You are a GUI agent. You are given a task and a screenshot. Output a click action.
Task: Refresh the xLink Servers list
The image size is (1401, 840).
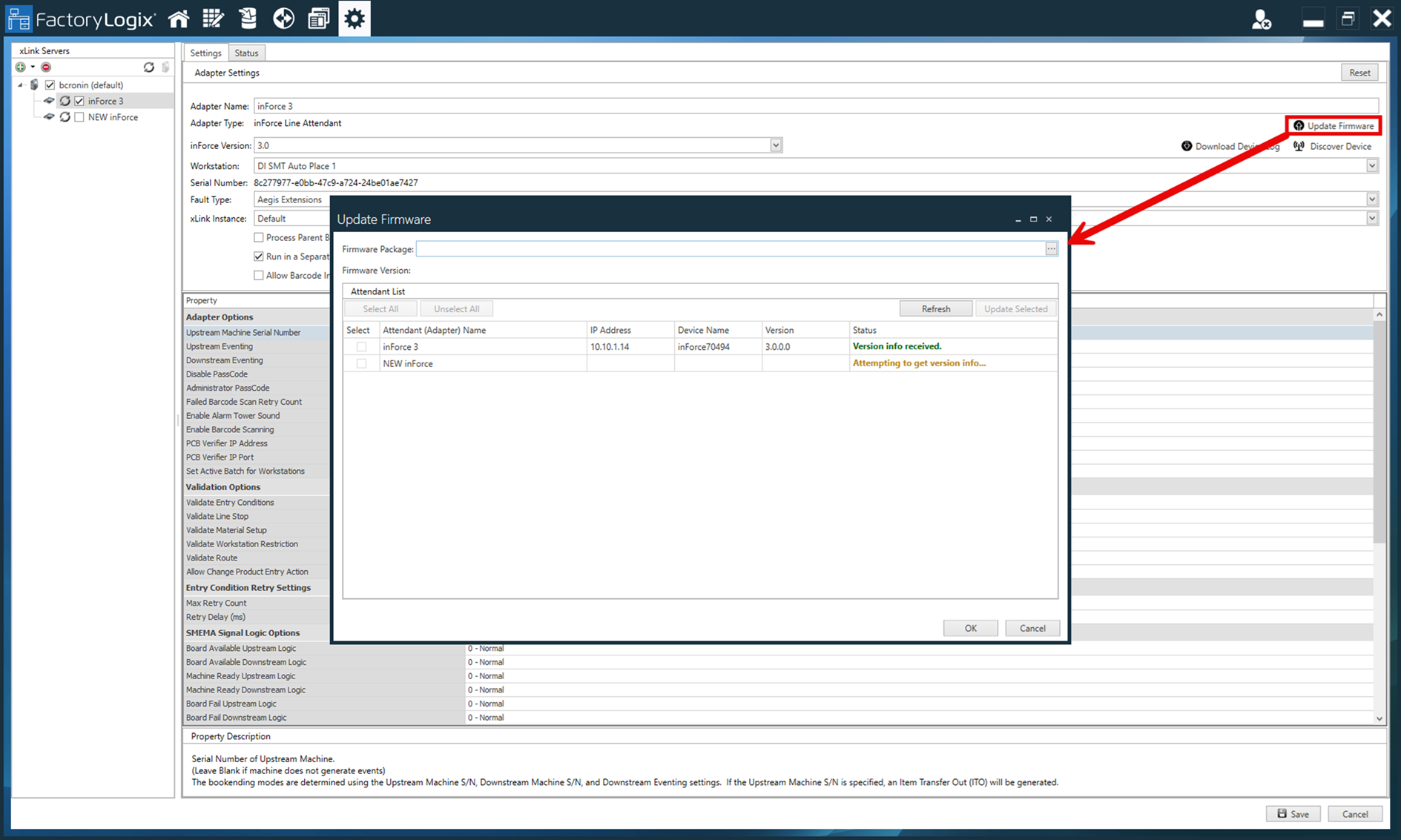pos(149,67)
